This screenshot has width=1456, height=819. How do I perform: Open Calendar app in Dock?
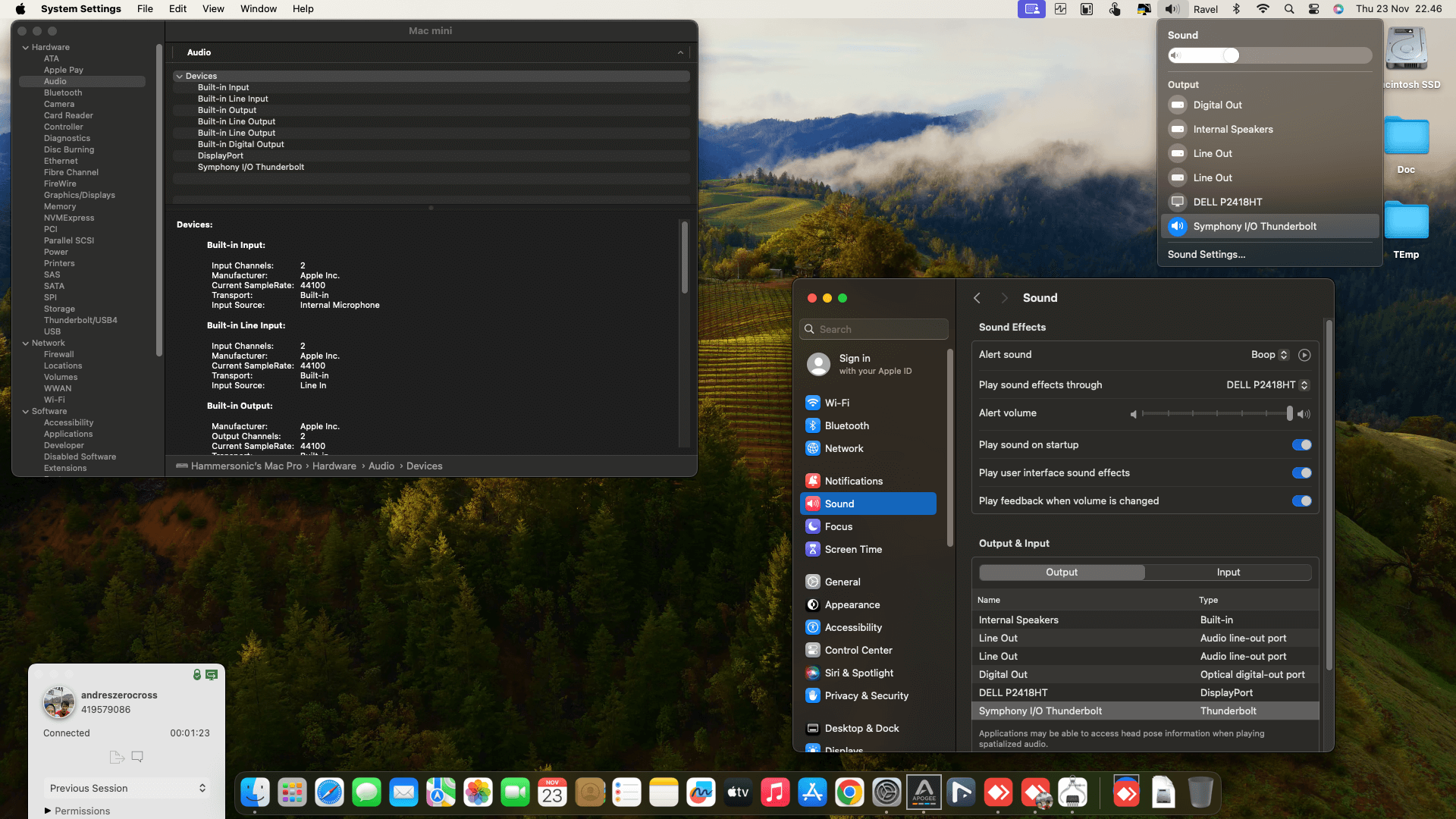[x=552, y=793]
